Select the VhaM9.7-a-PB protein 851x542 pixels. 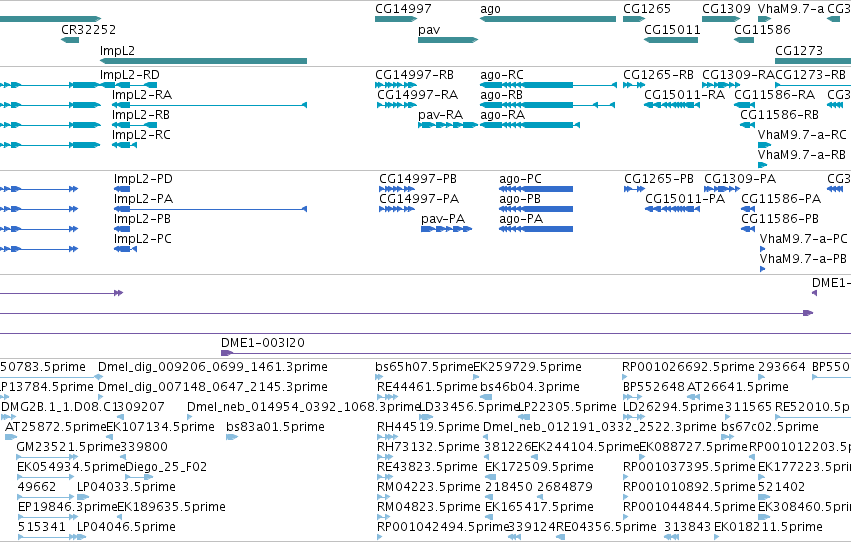(x=763, y=270)
